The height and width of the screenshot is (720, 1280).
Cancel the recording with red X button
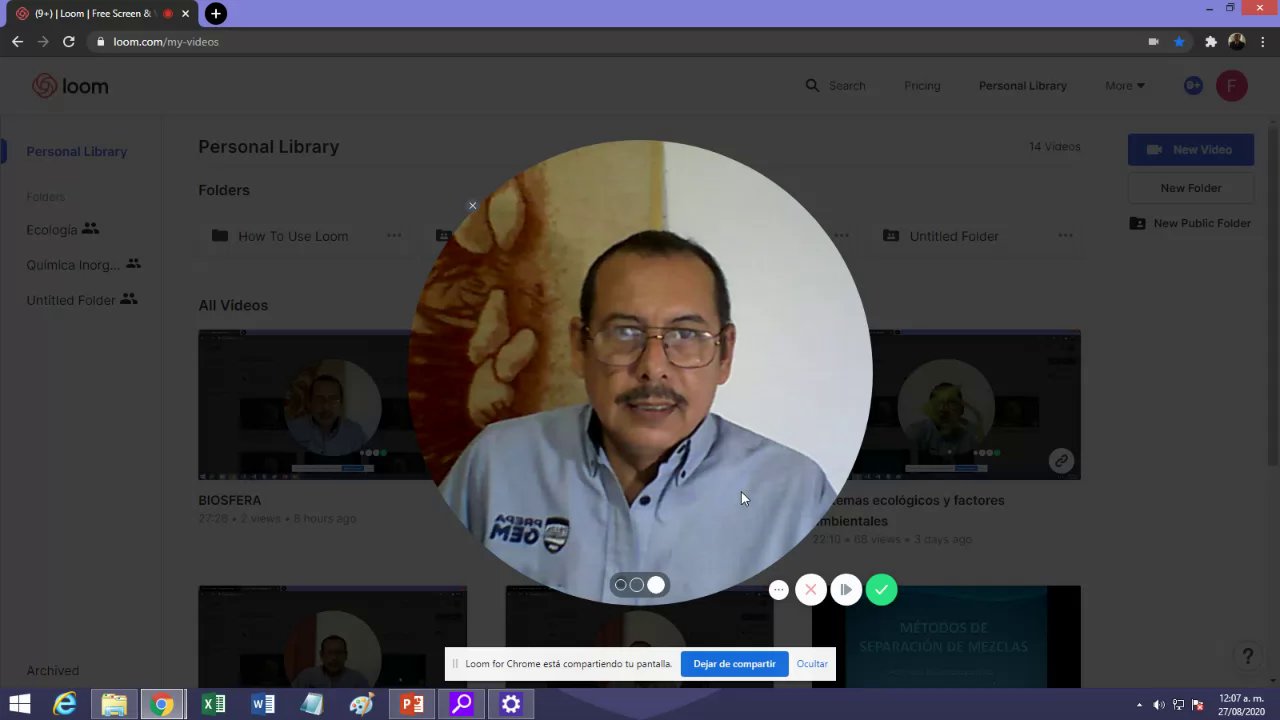(811, 590)
